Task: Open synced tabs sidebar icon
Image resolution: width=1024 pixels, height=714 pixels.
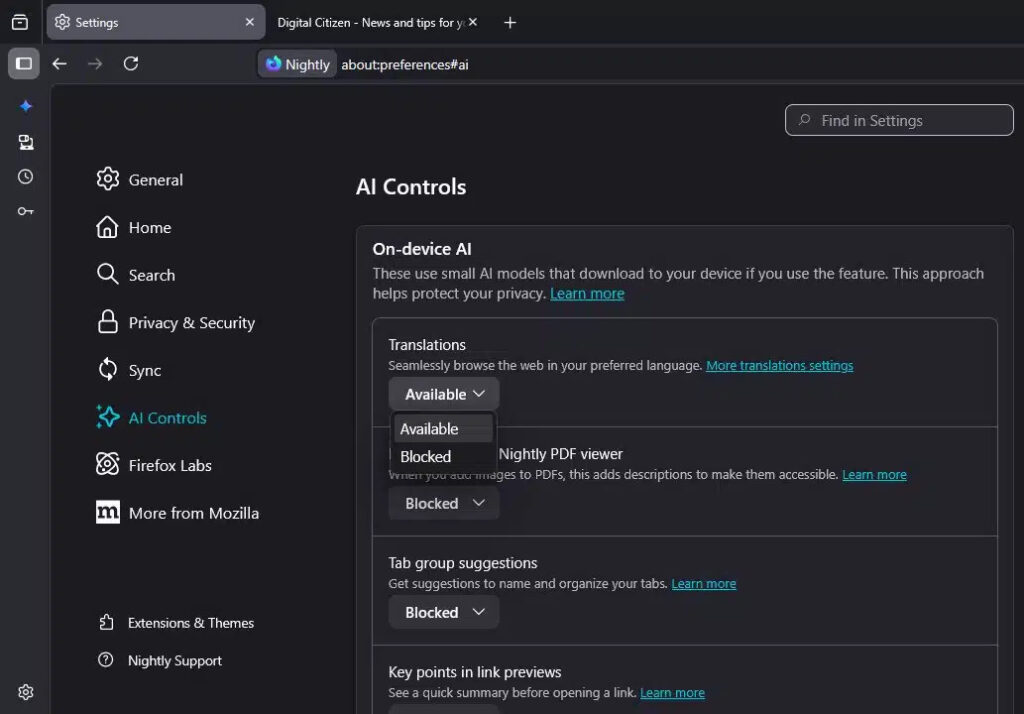Action: (26, 142)
